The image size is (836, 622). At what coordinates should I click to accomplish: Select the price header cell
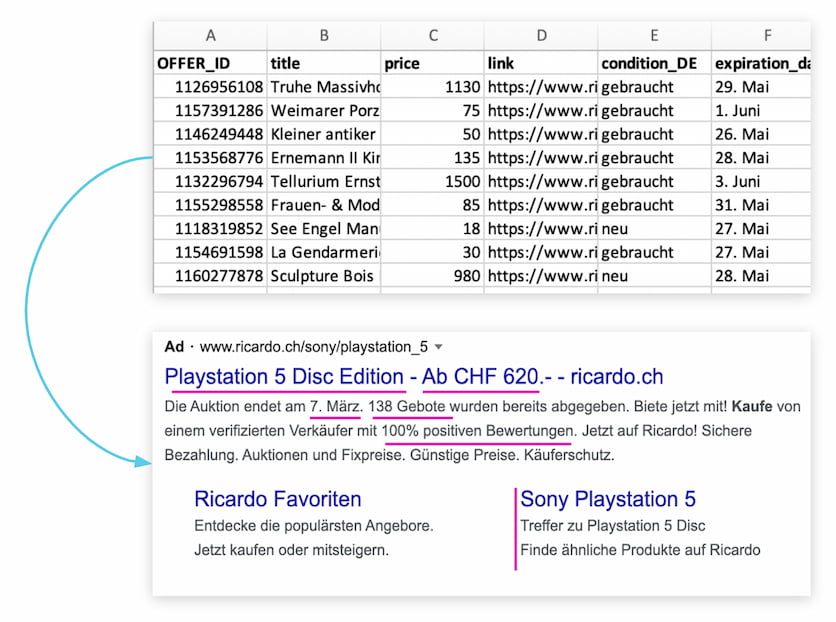click(433, 63)
